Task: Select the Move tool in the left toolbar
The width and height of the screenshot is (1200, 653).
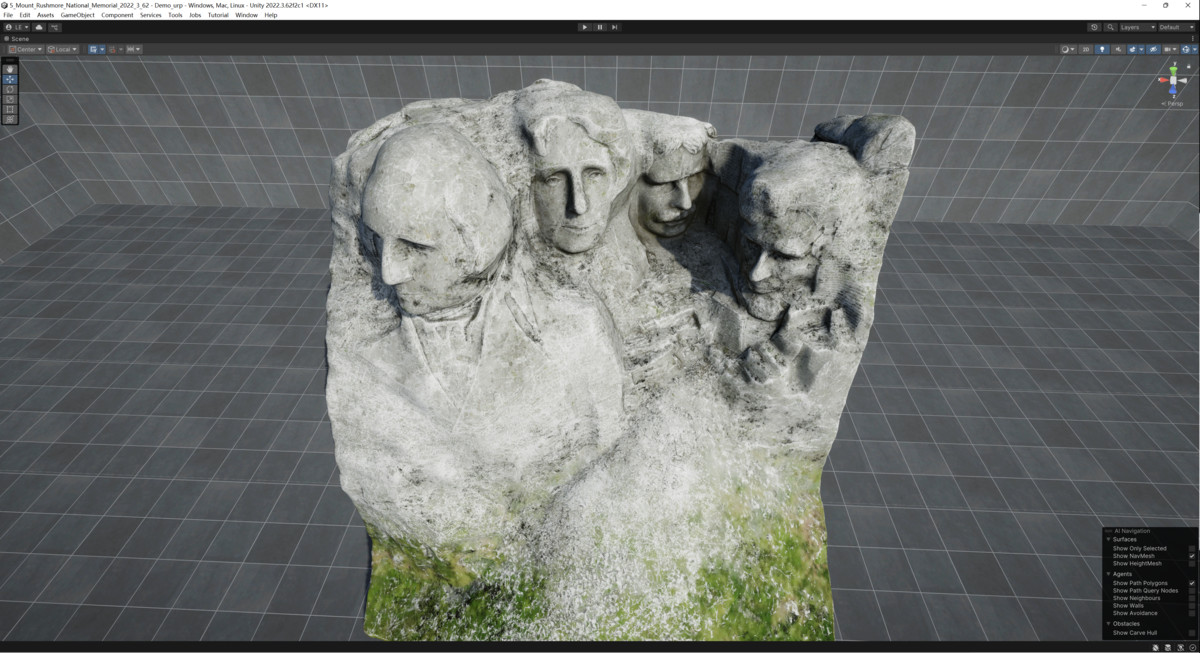Action: pyautogui.click(x=8, y=78)
